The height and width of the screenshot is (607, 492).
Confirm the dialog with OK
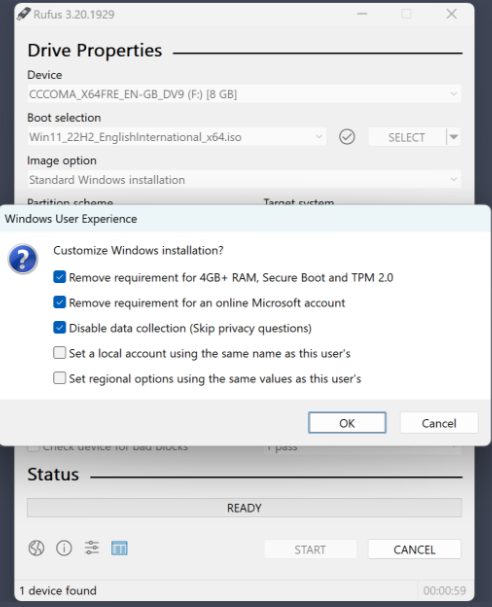click(x=347, y=423)
